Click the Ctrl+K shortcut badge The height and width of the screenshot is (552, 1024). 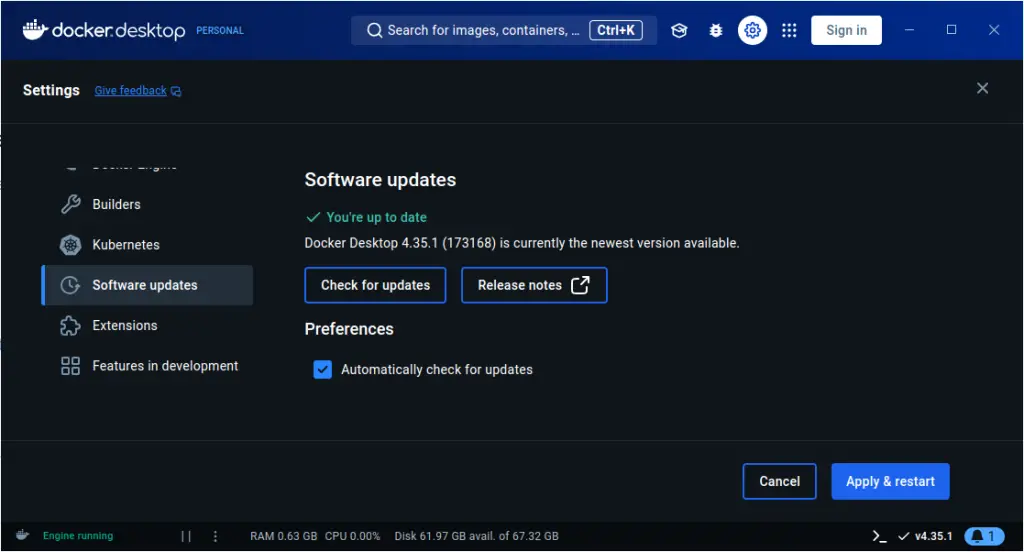[x=616, y=30]
